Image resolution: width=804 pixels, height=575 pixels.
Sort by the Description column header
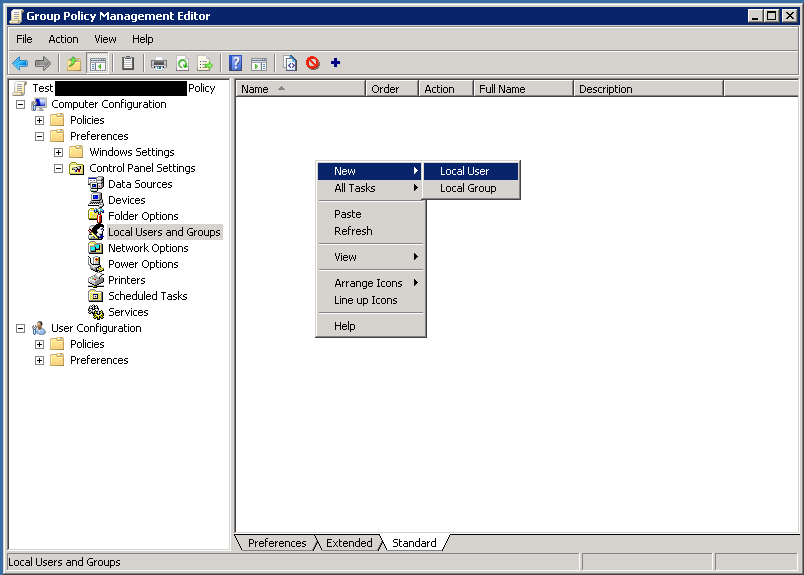648,89
